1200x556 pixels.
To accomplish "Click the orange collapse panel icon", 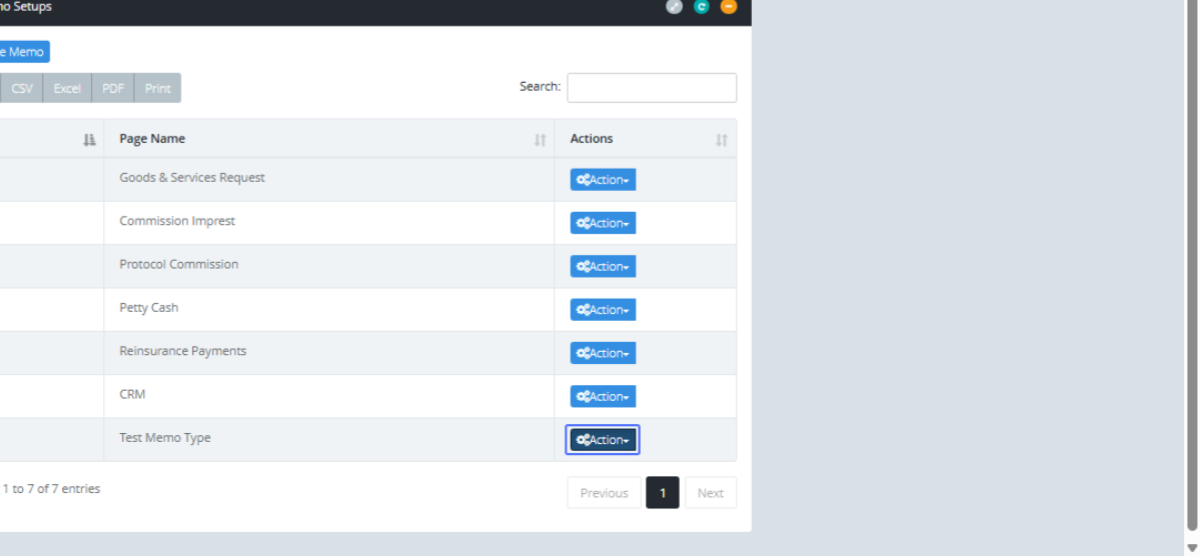I will 728,7.
